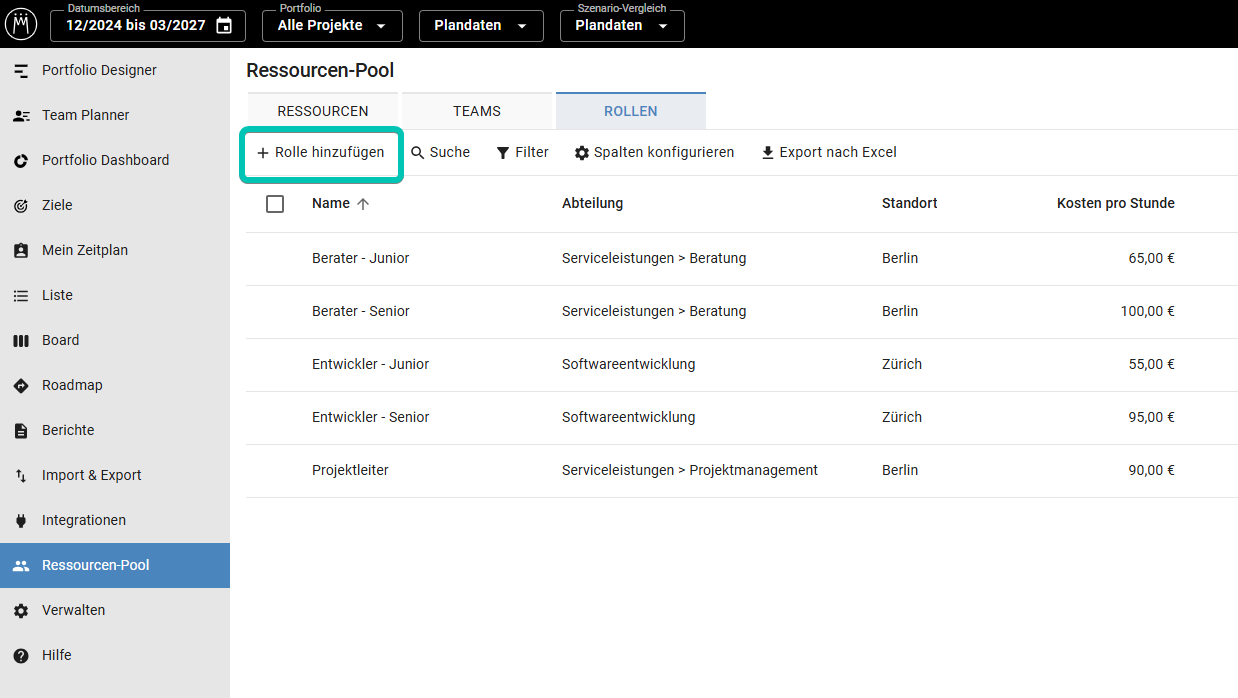This screenshot has height=698, width=1238.
Task: Sort by the Standort column header
Action: (x=909, y=204)
